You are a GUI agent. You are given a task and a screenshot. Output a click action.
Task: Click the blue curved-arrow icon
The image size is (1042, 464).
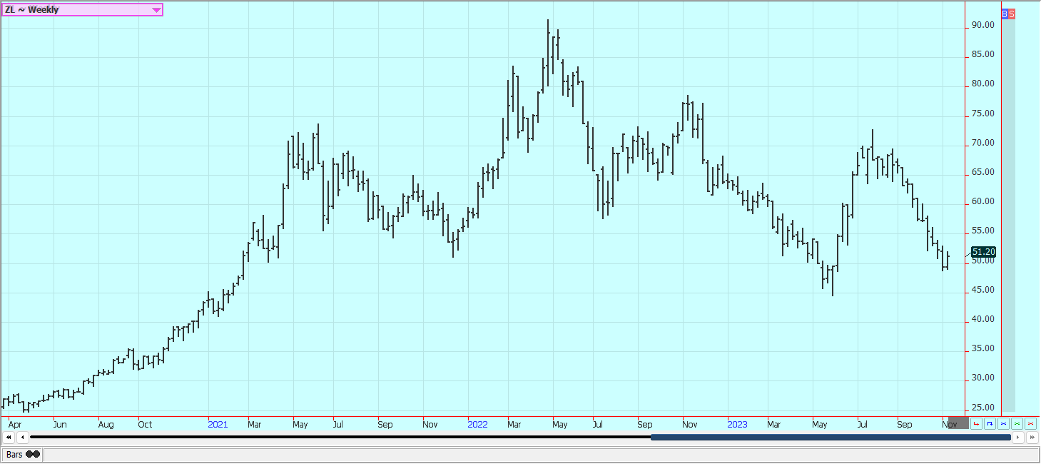click(x=990, y=423)
